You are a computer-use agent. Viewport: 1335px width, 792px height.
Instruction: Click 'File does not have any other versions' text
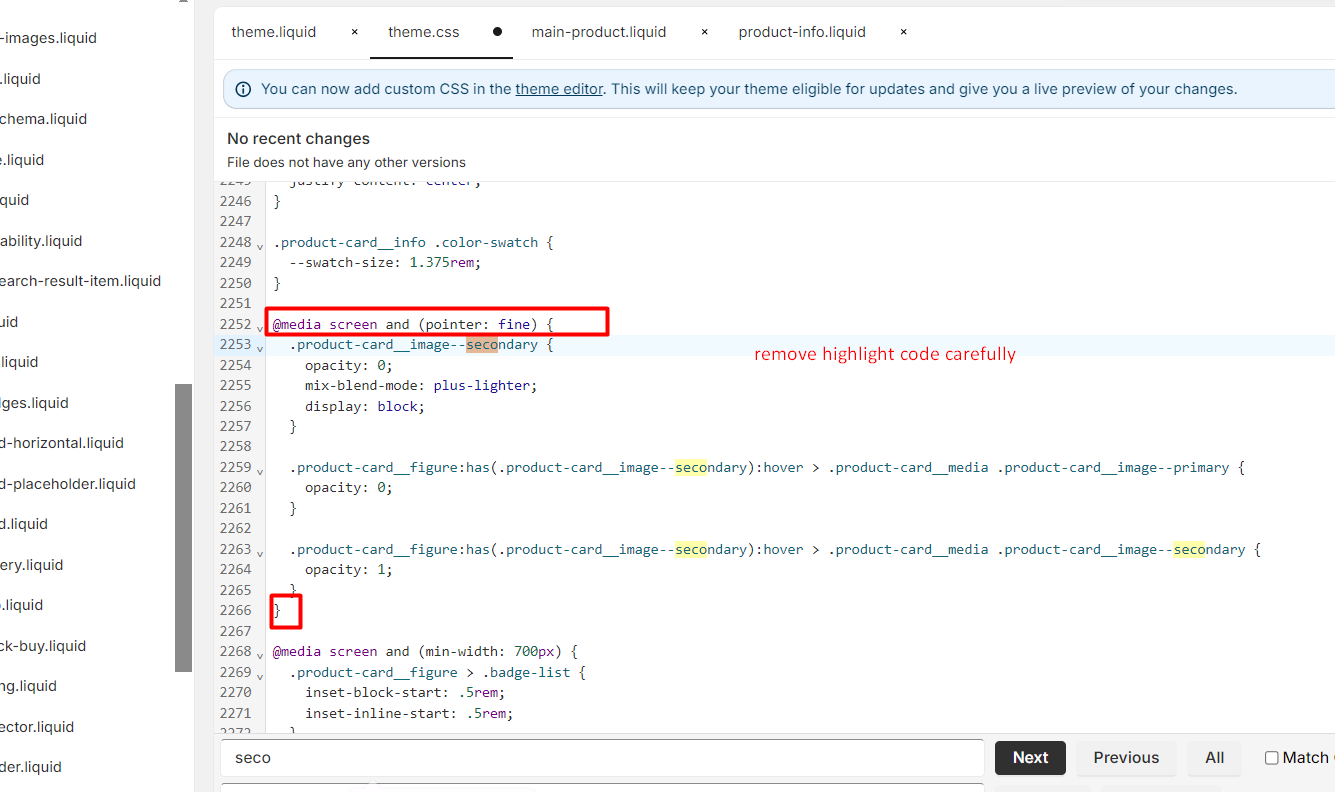pos(346,162)
